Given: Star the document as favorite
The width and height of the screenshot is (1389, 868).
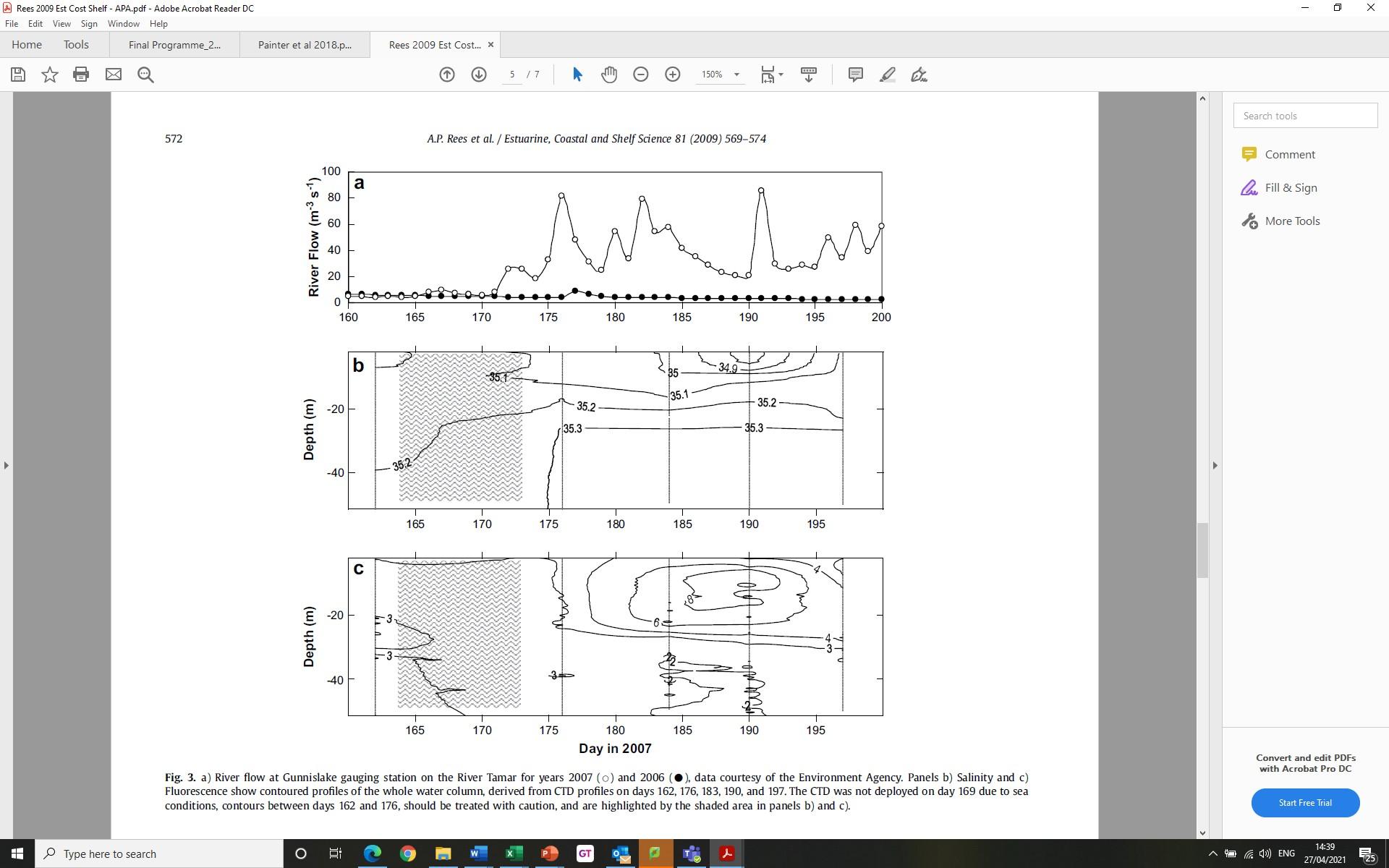Looking at the screenshot, I should click(x=49, y=75).
